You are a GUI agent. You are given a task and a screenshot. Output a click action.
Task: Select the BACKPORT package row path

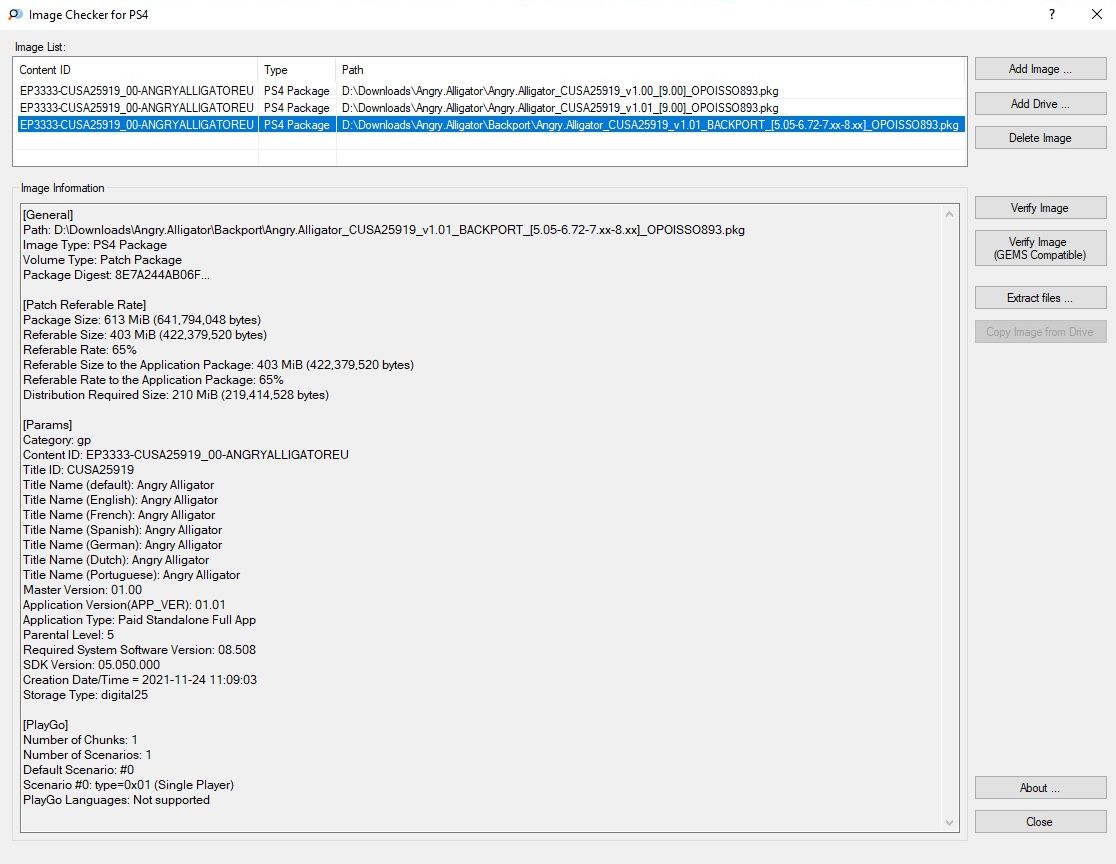coord(651,125)
